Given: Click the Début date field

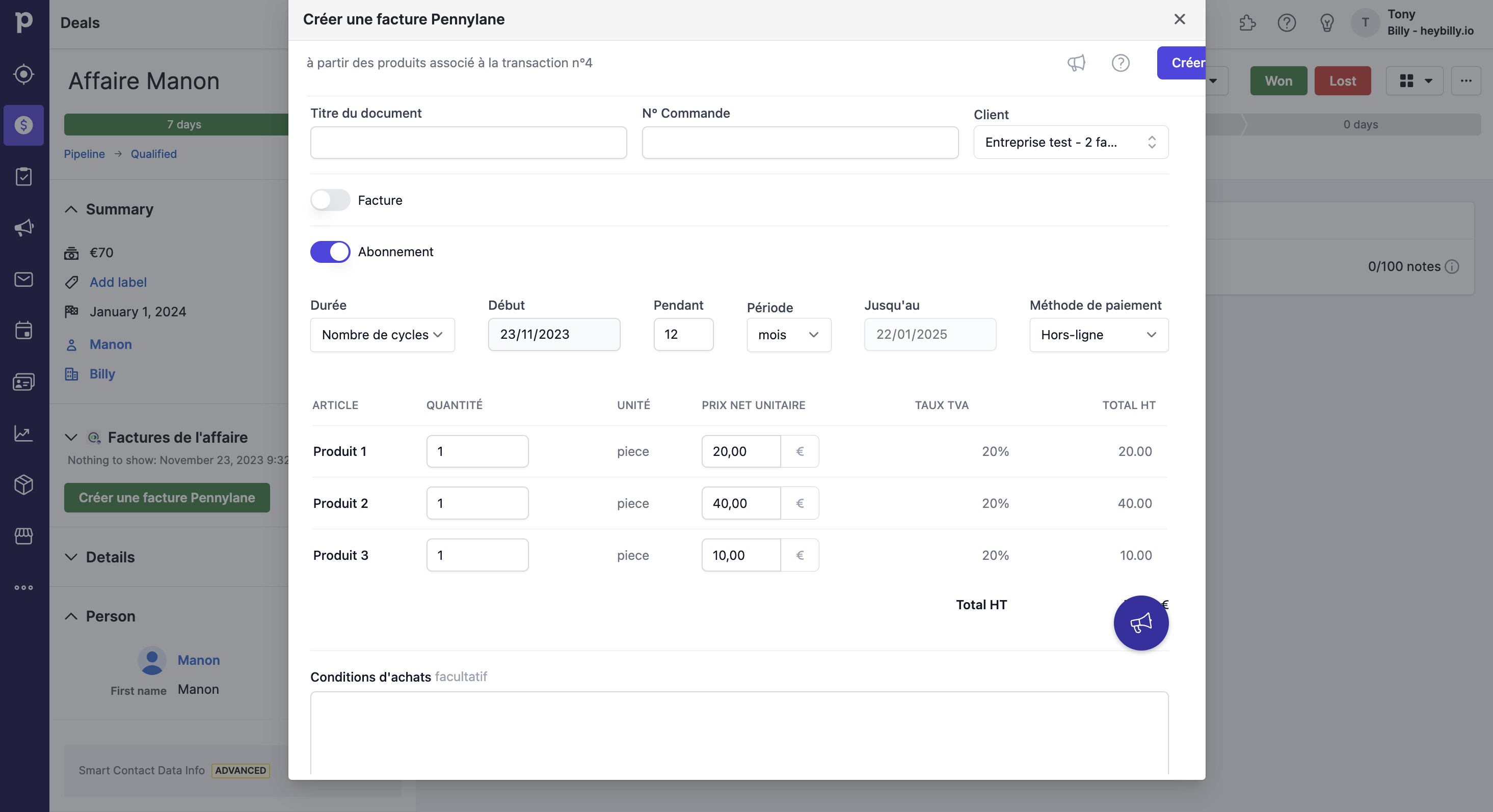Looking at the screenshot, I should pos(554,334).
